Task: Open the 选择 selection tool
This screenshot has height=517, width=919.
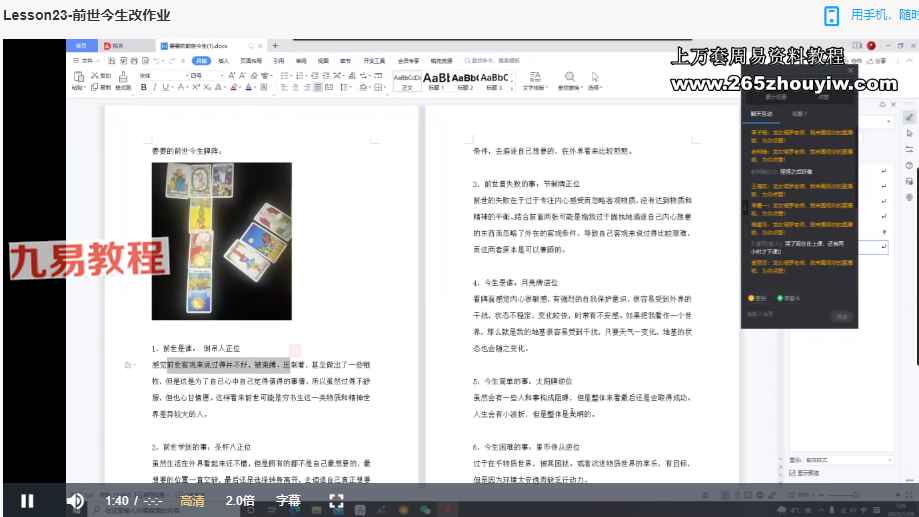Action: pyautogui.click(x=595, y=81)
